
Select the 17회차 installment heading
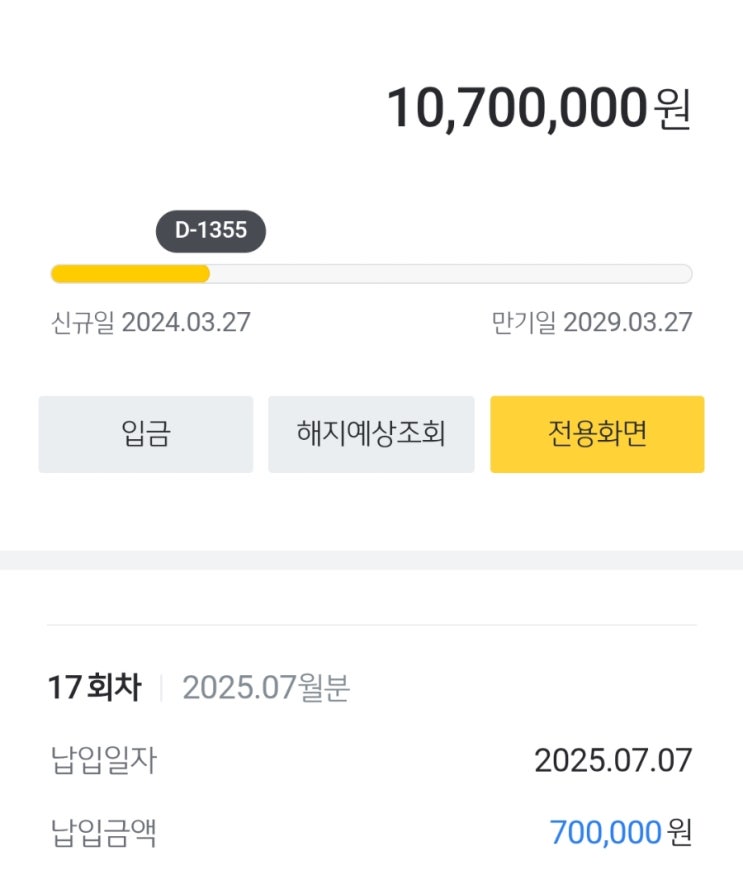pyautogui.click(x=94, y=688)
